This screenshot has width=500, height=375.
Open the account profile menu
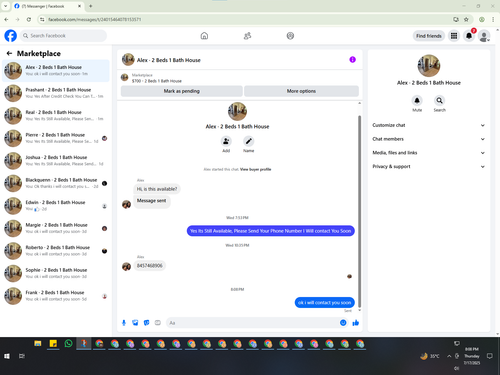tap(484, 36)
